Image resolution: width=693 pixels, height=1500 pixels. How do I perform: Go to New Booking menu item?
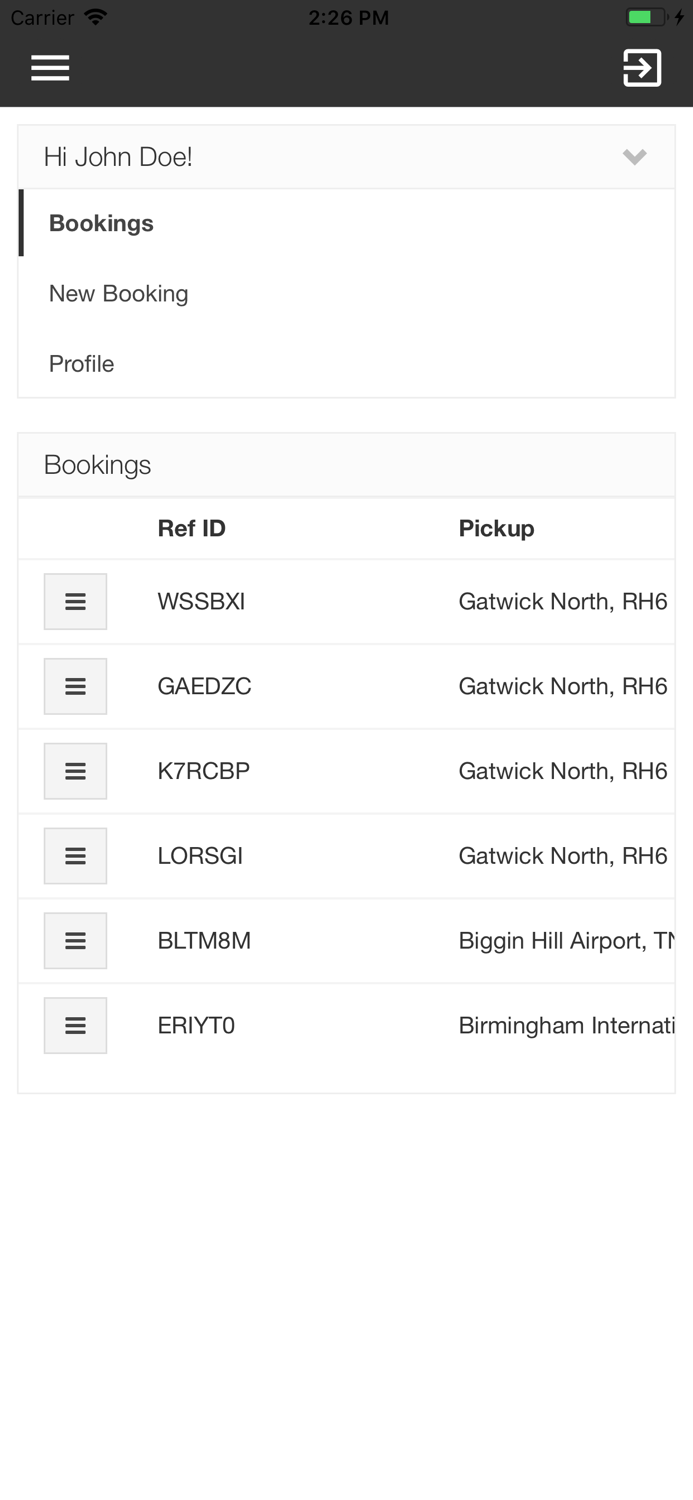point(118,293)
